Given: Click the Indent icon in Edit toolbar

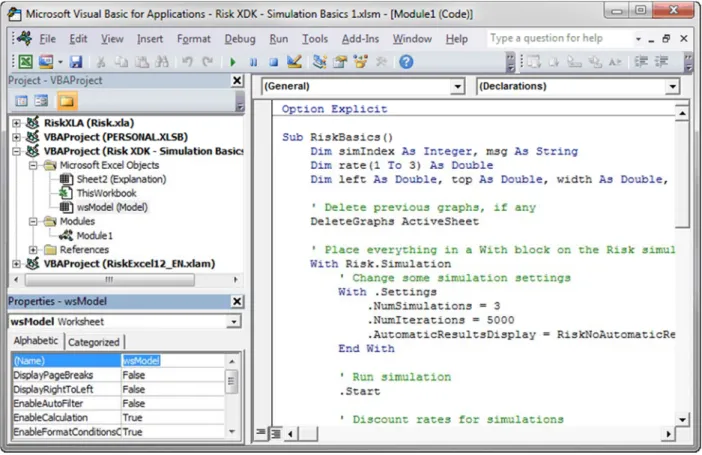Looking at the screenshot, I should (641, 61).
